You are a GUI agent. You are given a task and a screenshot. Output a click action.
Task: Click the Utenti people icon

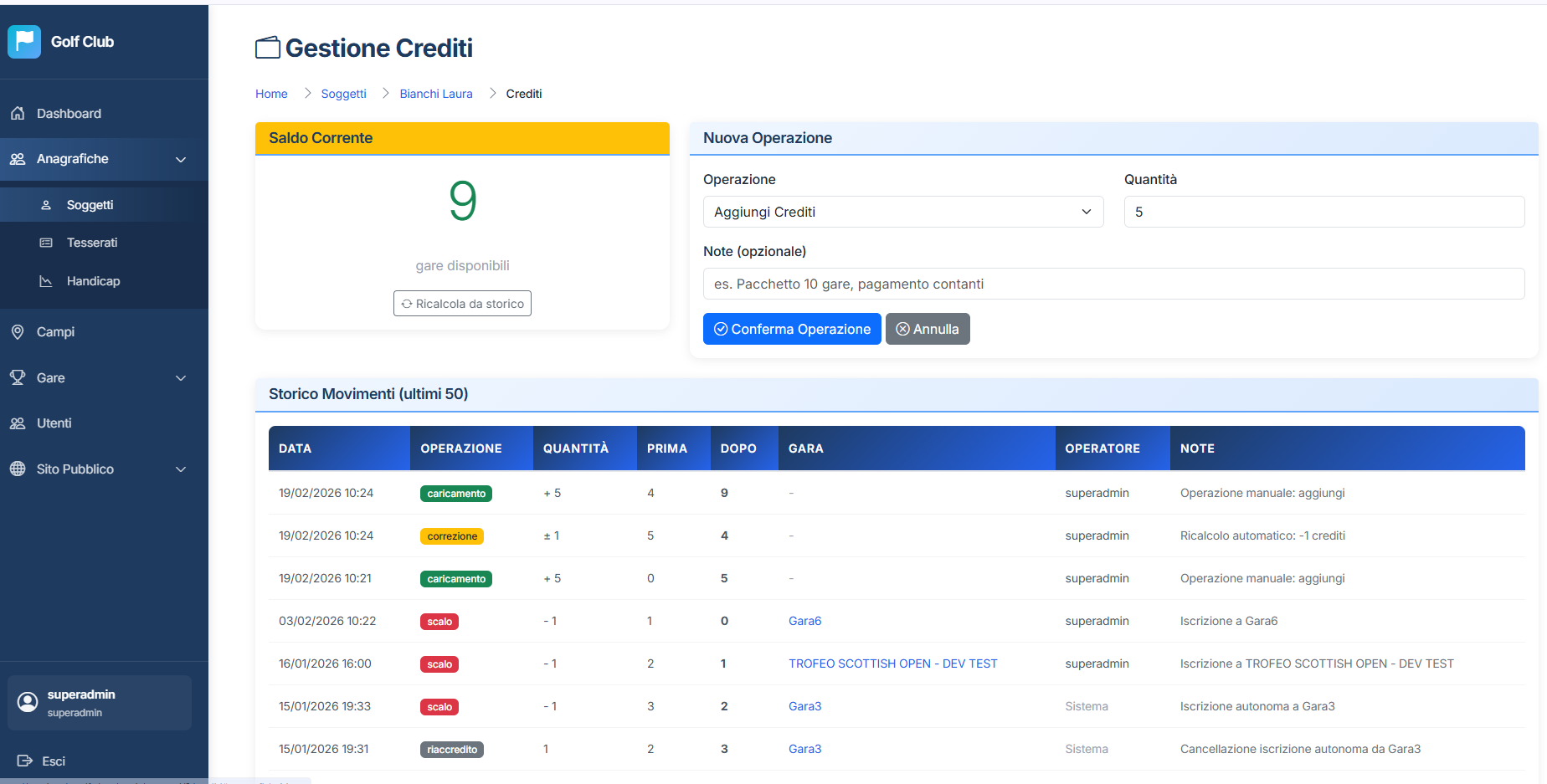[x=18, y=423]
